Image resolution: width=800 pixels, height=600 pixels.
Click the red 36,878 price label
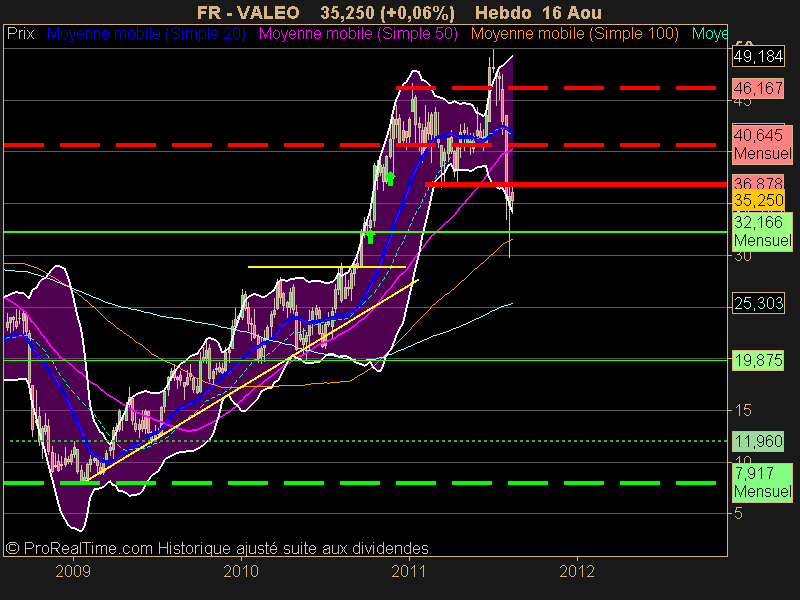click(x=758, y=182)
